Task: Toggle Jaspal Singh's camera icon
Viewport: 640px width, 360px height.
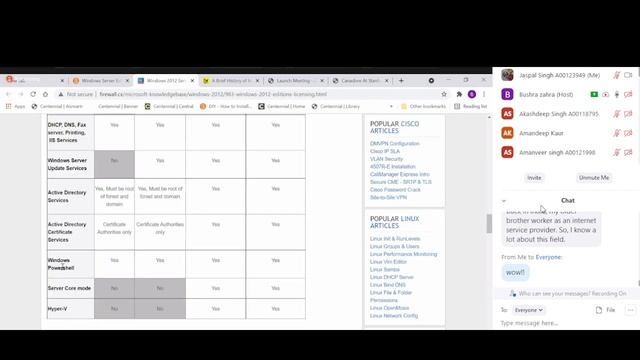Action: 628,75
